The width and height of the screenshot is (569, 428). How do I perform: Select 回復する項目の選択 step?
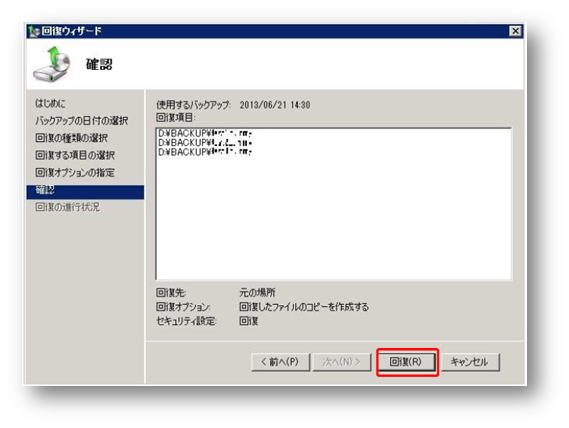pyautogui.click(x=75, y=155)
